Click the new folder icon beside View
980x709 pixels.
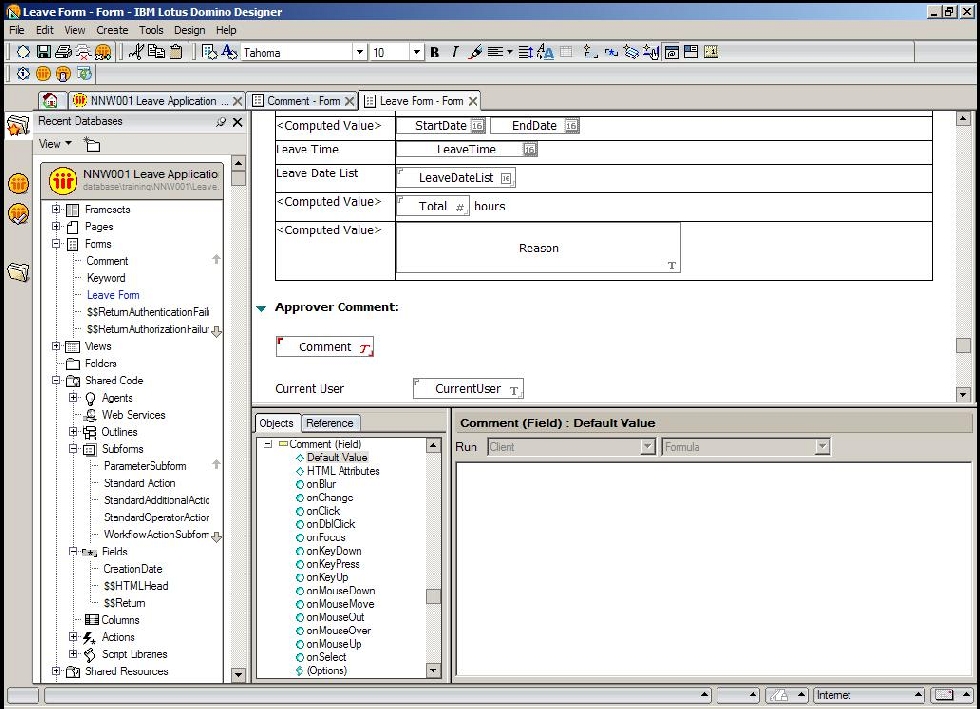92,144
